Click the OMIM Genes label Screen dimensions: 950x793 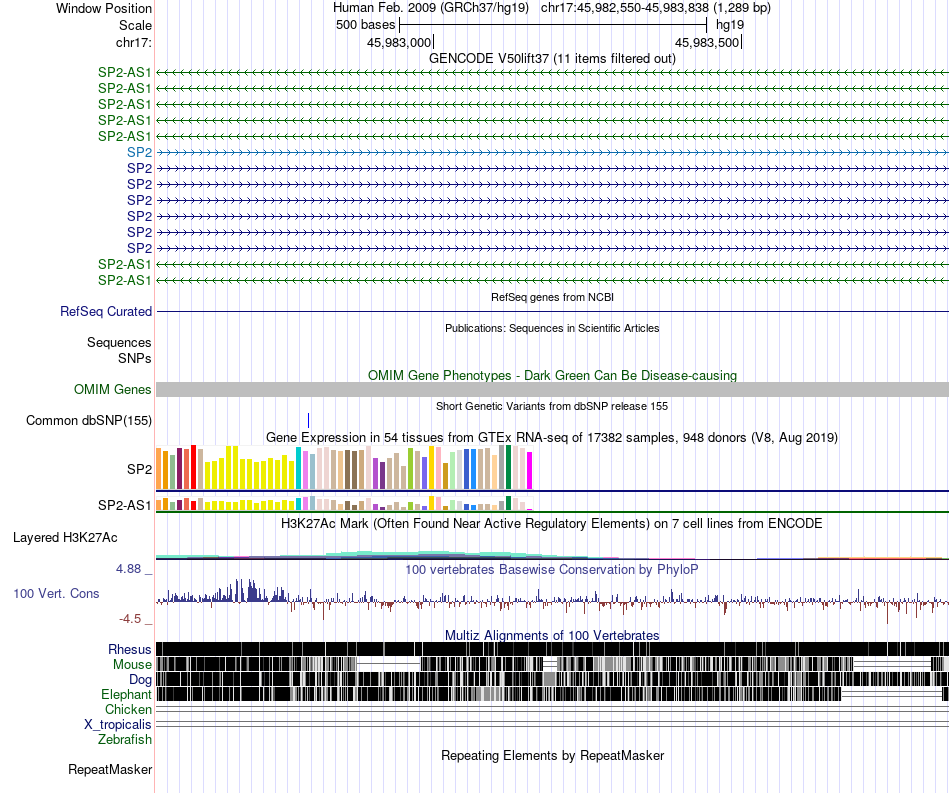click(112, 390)
